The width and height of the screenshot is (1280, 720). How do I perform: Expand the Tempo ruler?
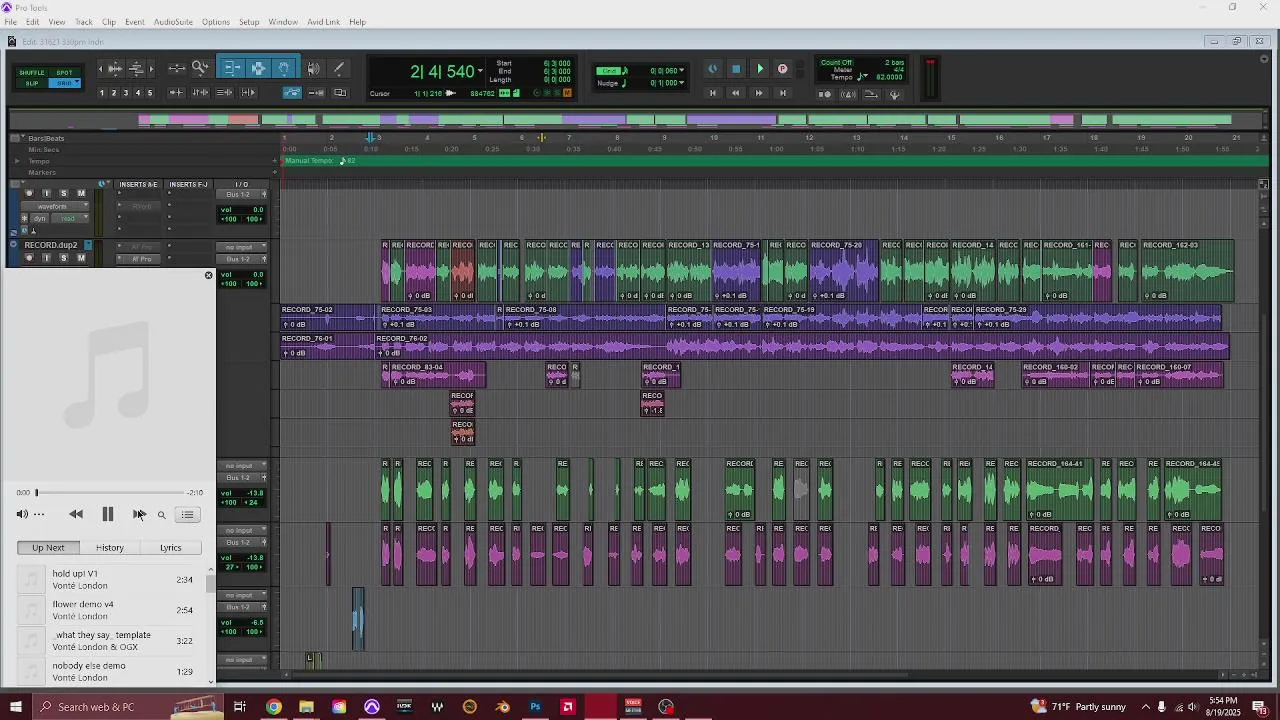tap(17, 161)
